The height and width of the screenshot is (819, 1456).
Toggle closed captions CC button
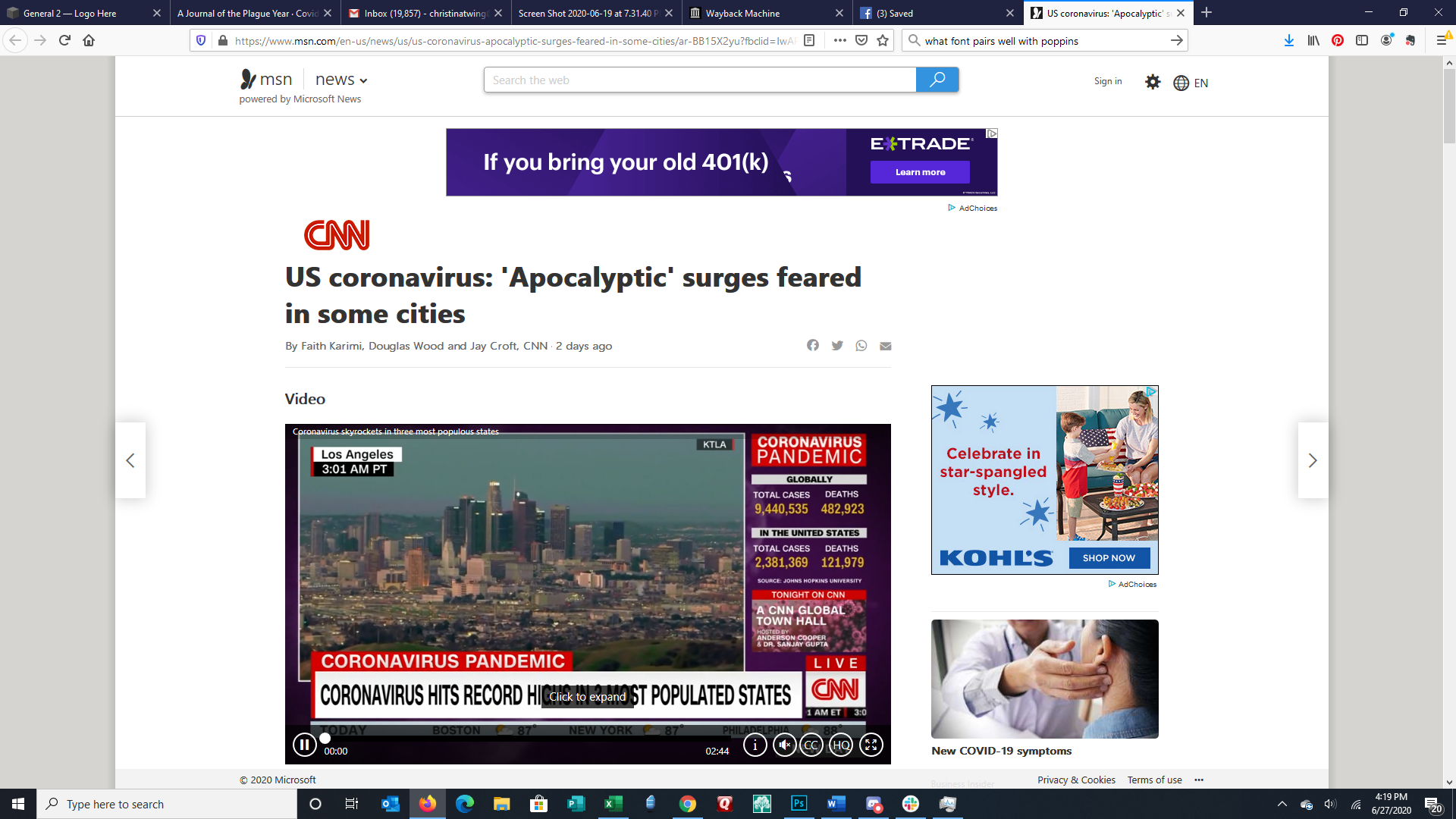coord(811,745)
